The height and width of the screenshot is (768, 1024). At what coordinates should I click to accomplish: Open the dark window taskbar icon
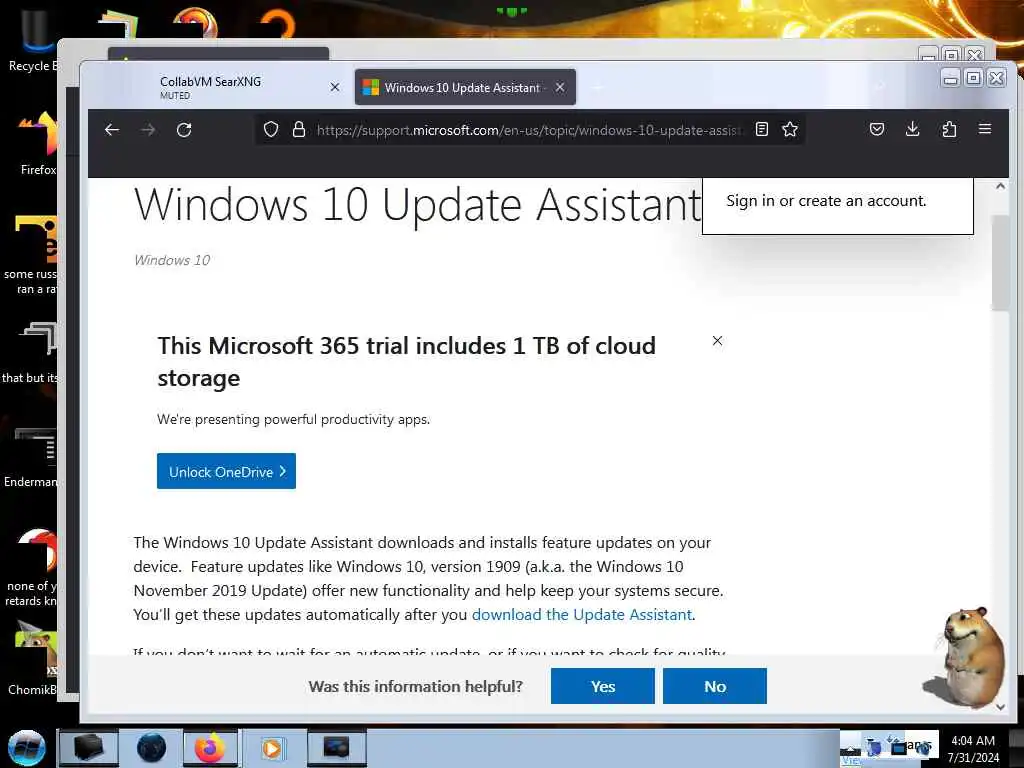click(x=336, y=748)
